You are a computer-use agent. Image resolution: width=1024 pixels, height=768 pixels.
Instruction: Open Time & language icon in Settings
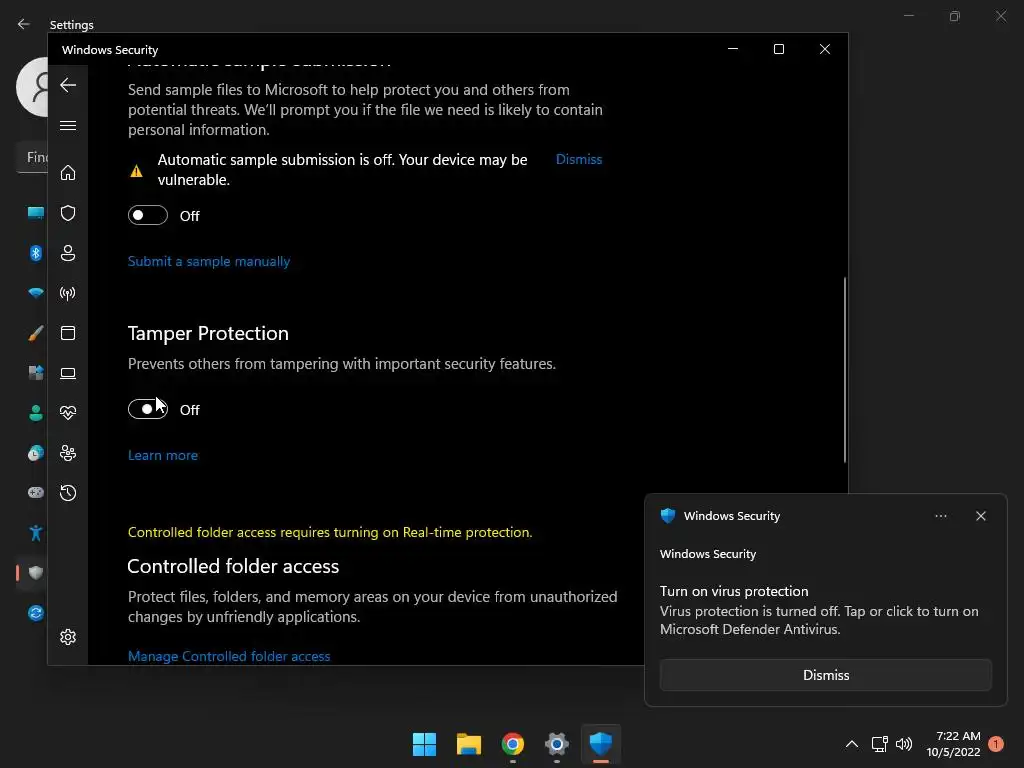tap(36, 453)
